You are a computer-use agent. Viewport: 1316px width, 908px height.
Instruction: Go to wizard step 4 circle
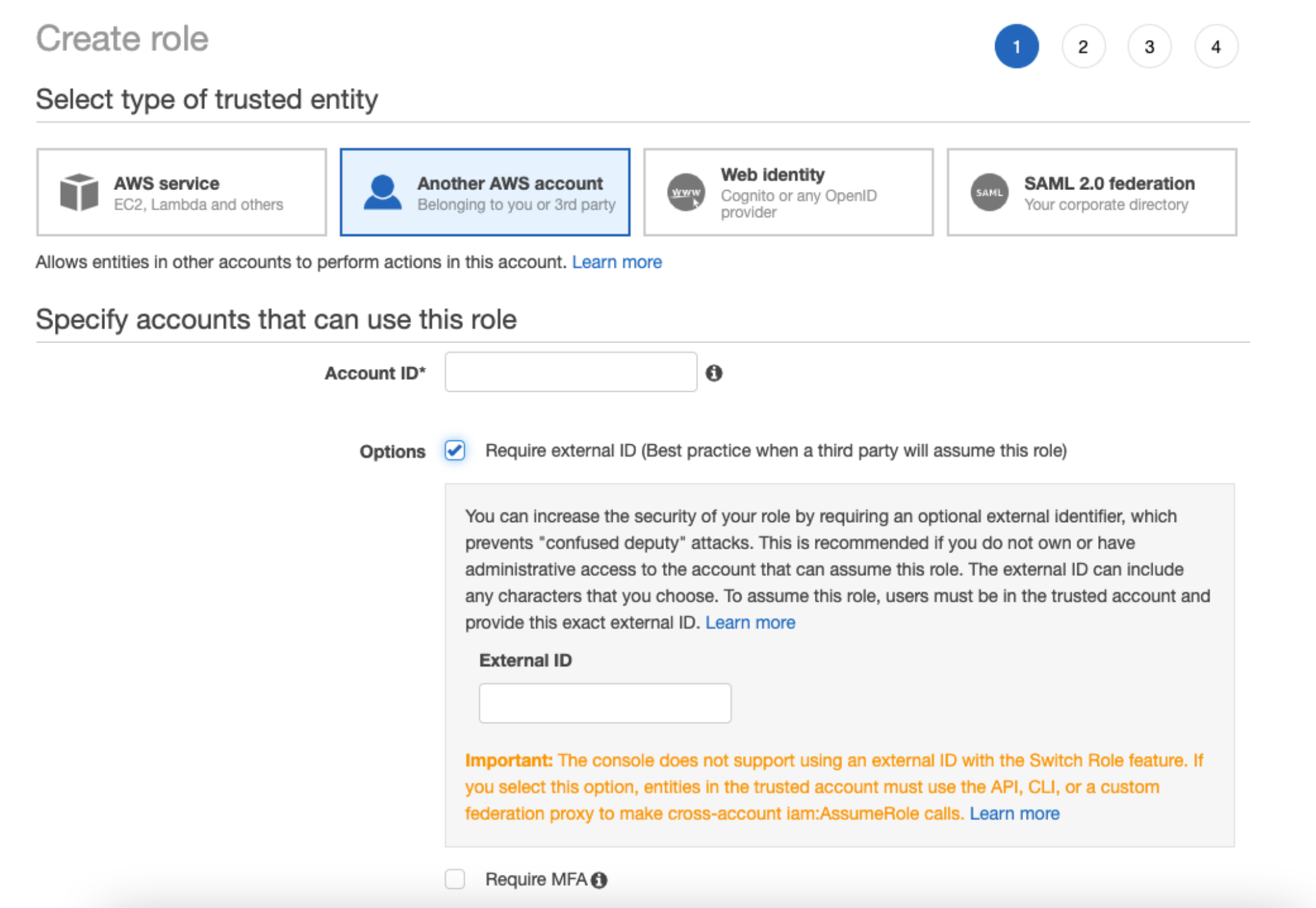click(x=1216, y=47)
